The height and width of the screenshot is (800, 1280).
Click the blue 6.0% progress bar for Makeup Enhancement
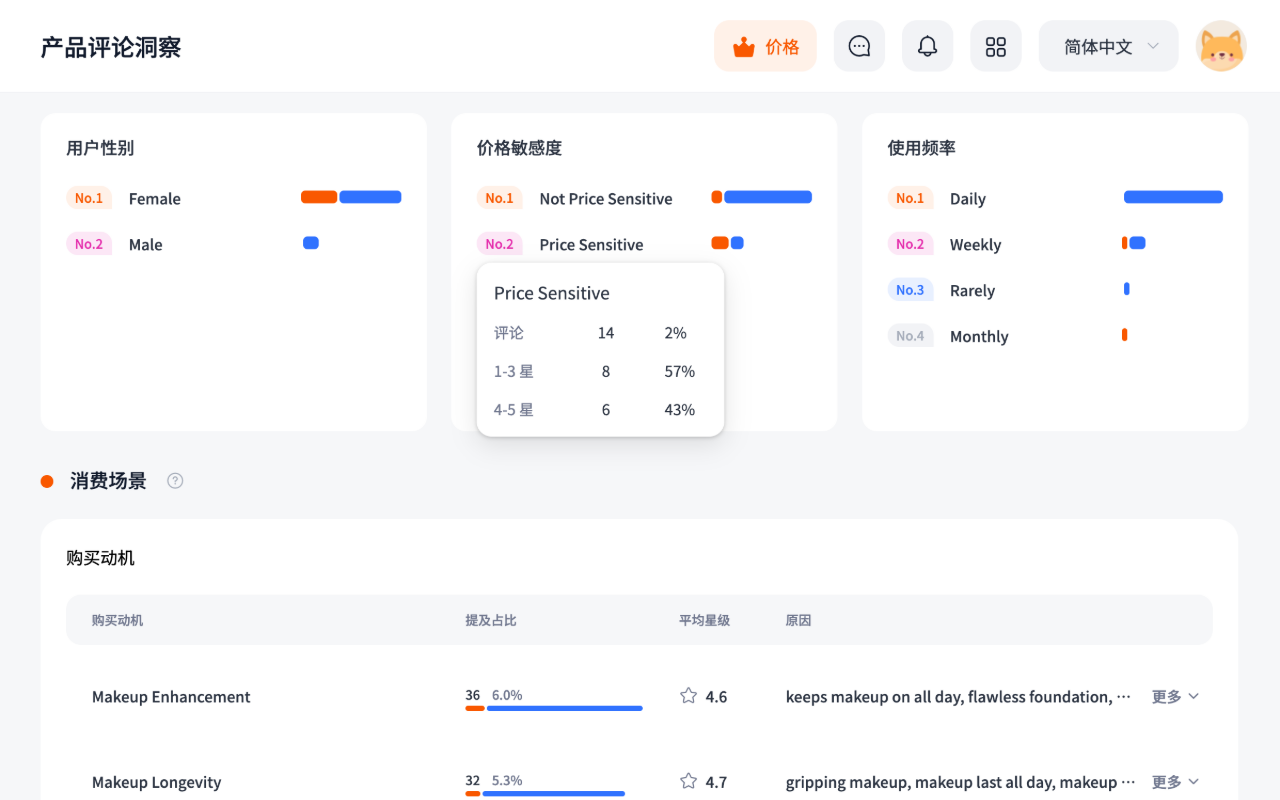tap(564, 708)
